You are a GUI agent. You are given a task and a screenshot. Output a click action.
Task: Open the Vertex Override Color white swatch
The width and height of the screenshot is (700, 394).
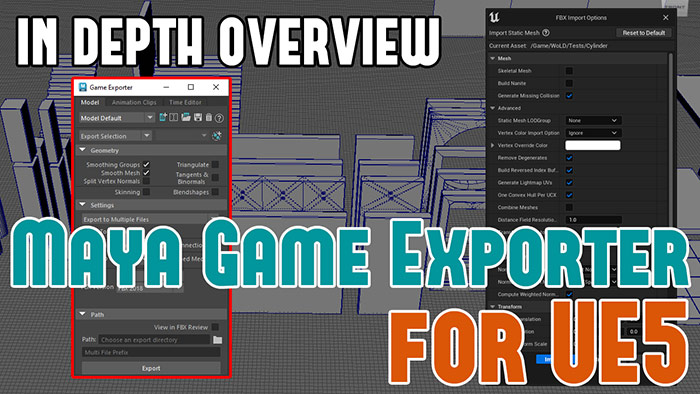[593, 145]
